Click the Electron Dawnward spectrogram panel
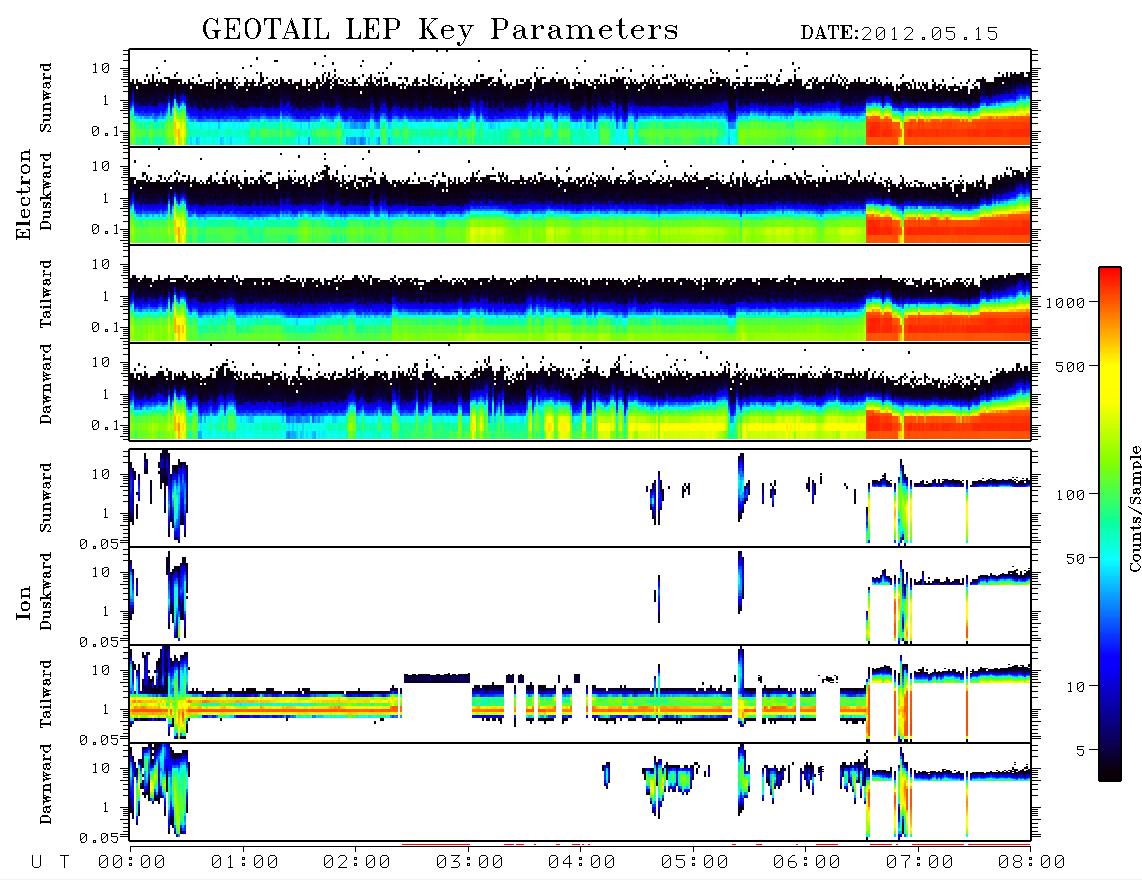The width and height of the screenshot is (1142, 880). tap(580, 391)
